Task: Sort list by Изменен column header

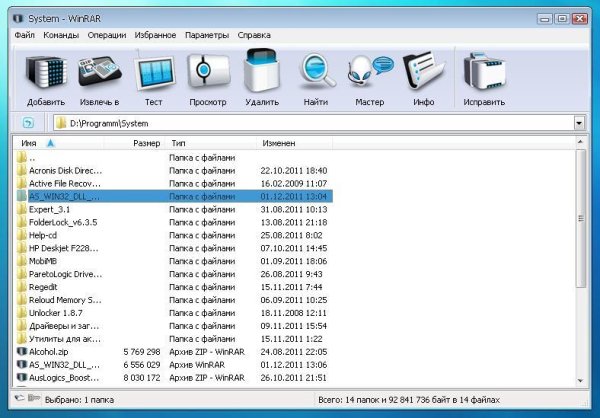Action: [279, 144]
